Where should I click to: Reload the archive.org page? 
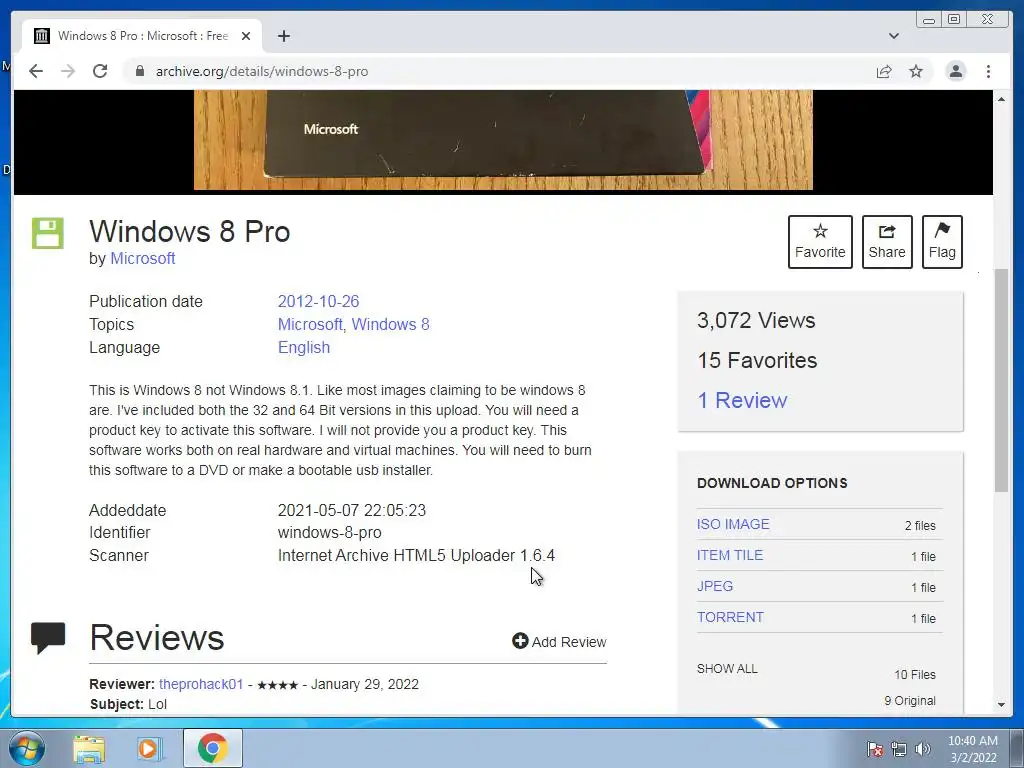pos(100,71)
